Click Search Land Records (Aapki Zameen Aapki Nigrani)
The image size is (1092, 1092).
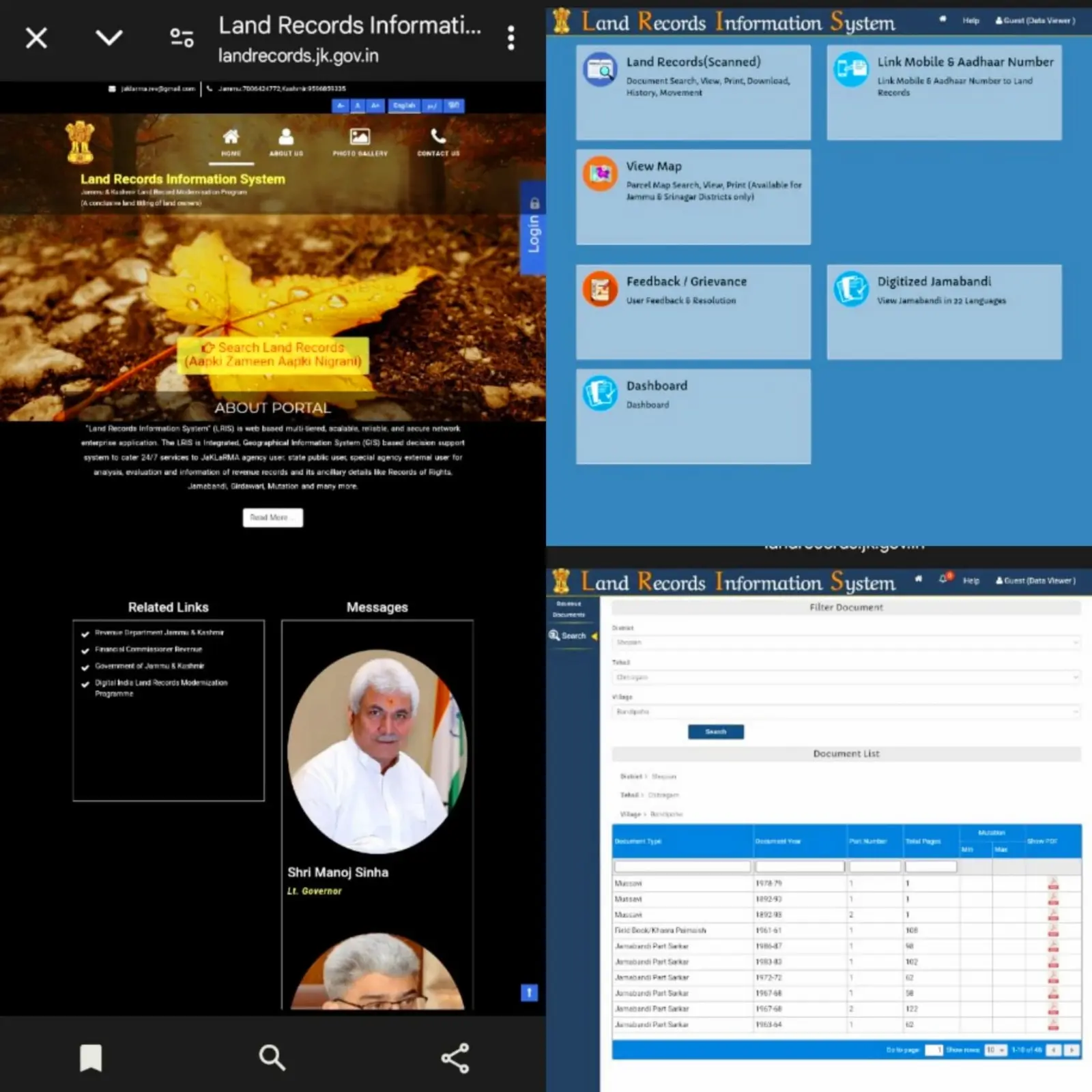click(273, 355)
